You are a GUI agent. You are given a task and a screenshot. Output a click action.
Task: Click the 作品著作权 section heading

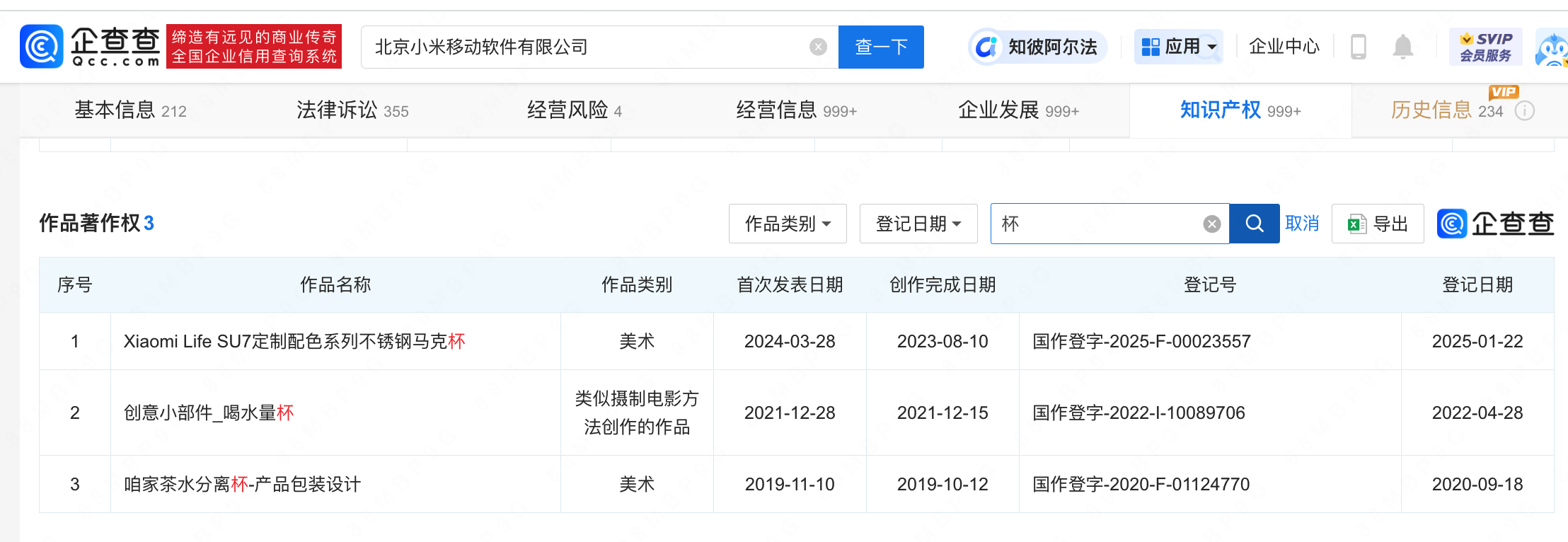pos(90,223)
